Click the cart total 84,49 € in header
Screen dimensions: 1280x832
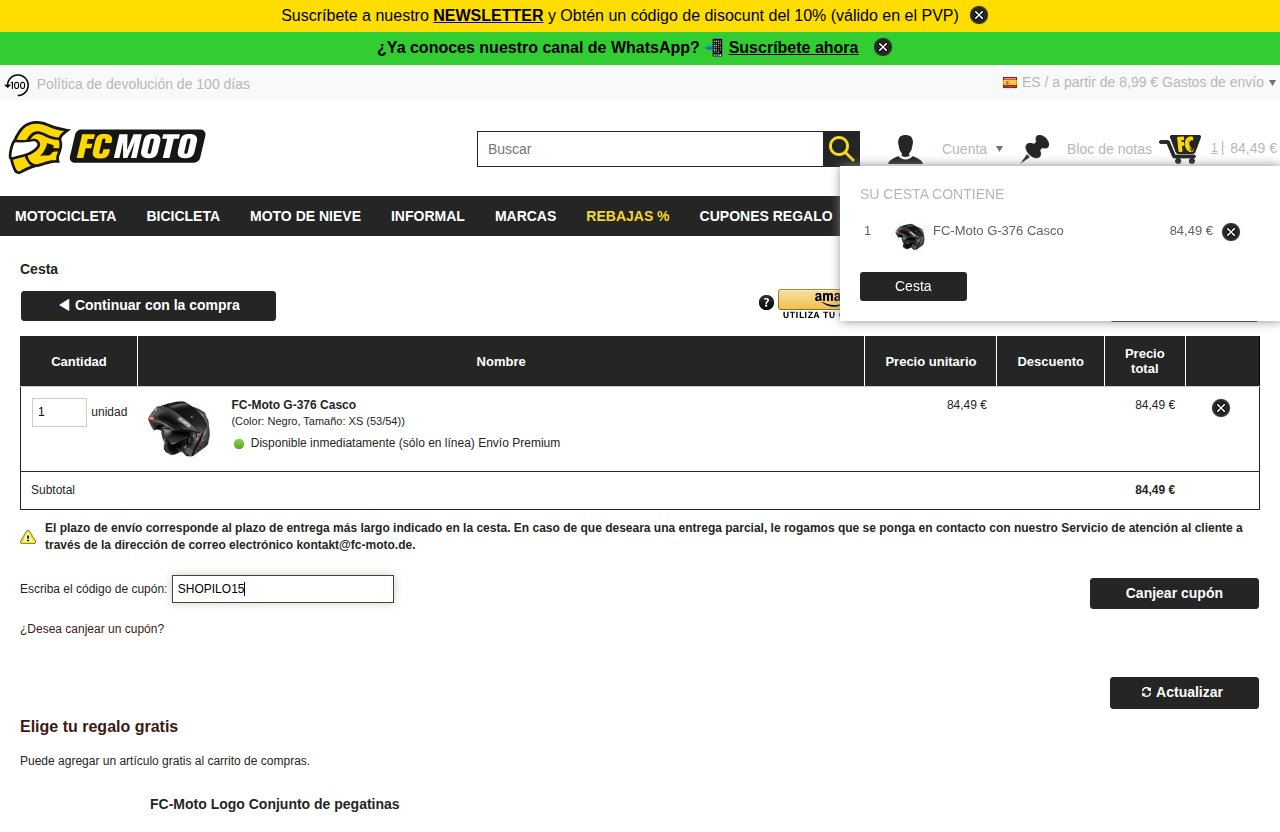click(x=1253, y=148)
